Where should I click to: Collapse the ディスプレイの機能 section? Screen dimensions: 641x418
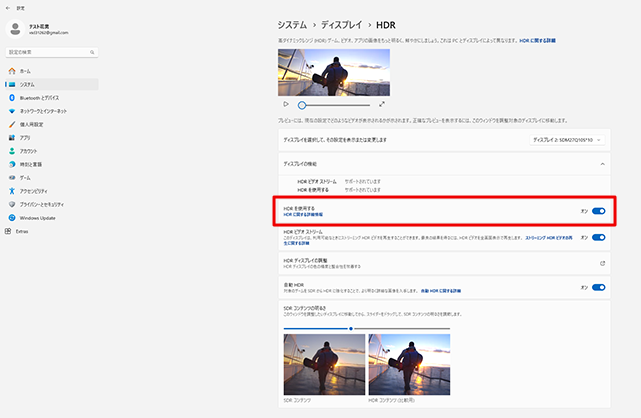(602, 162)
